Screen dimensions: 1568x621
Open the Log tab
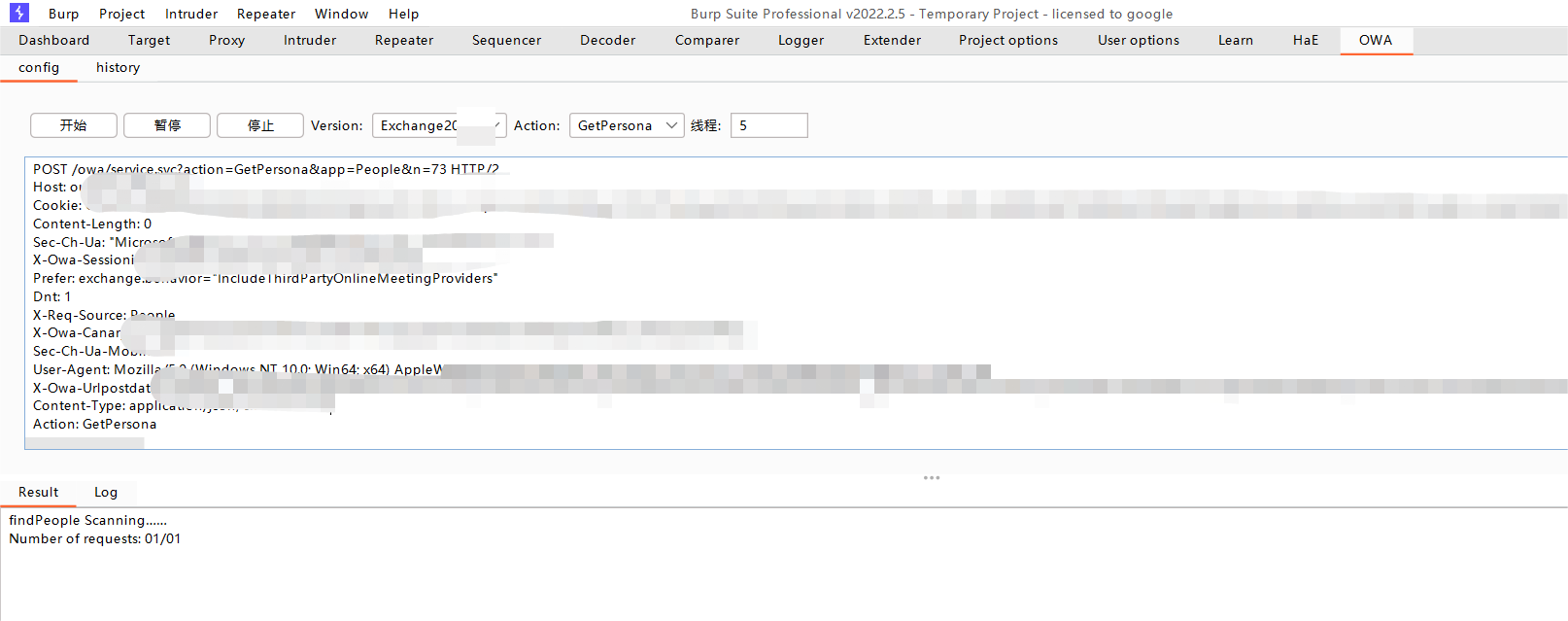click(x=106, y=492)
